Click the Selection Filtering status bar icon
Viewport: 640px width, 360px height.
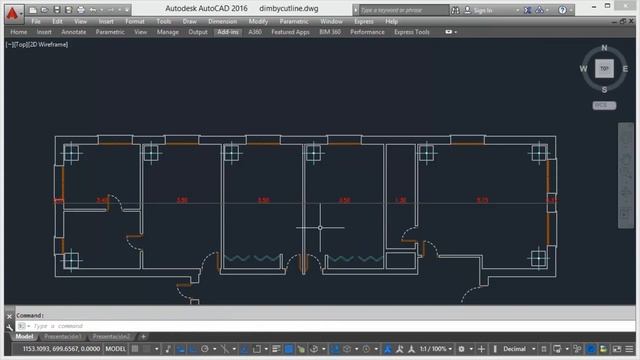coord(347,349)
